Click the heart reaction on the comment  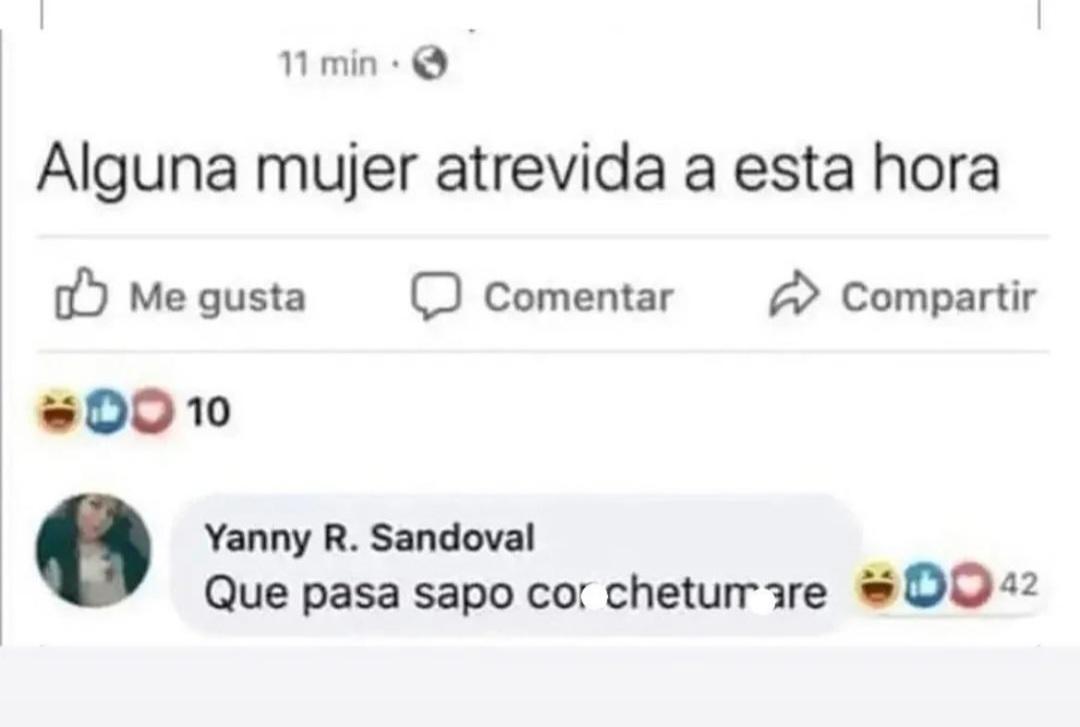[970, 586]
